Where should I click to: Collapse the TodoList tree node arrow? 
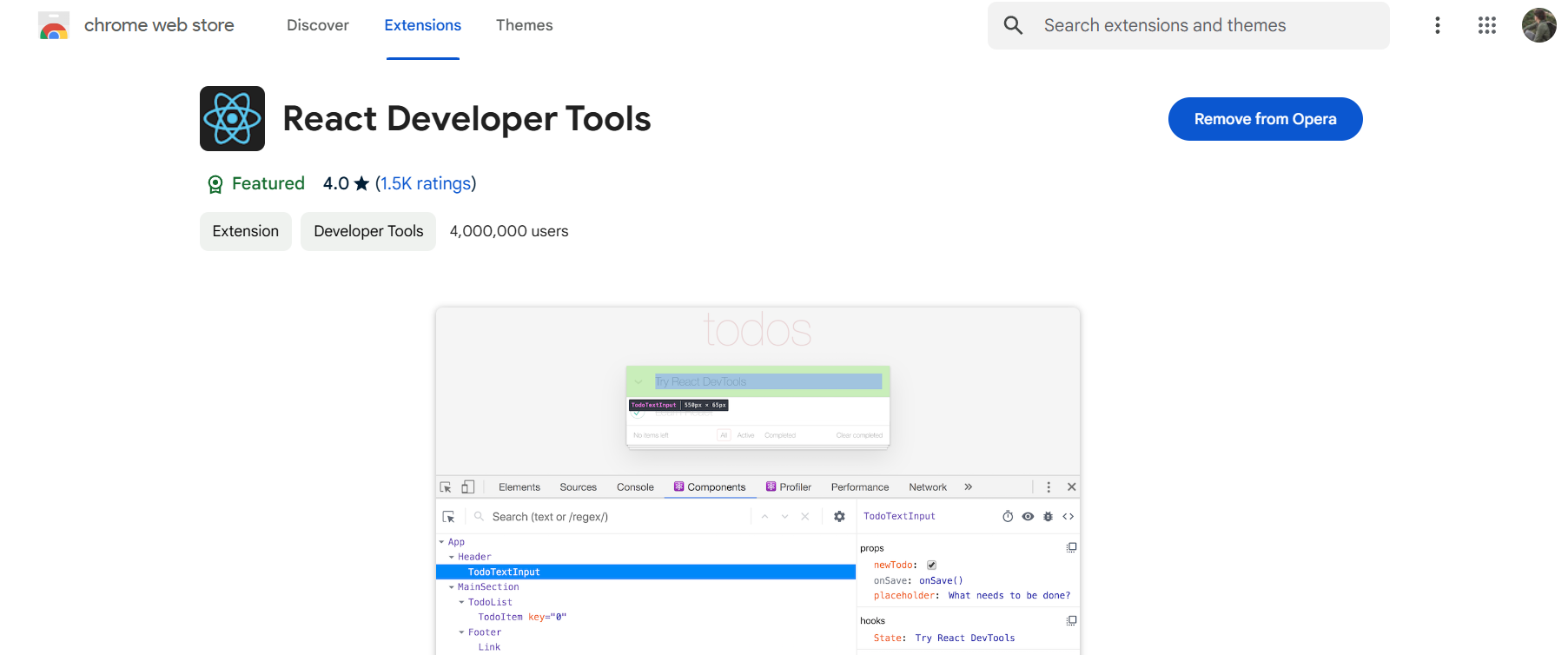click(x=461, y=602)
